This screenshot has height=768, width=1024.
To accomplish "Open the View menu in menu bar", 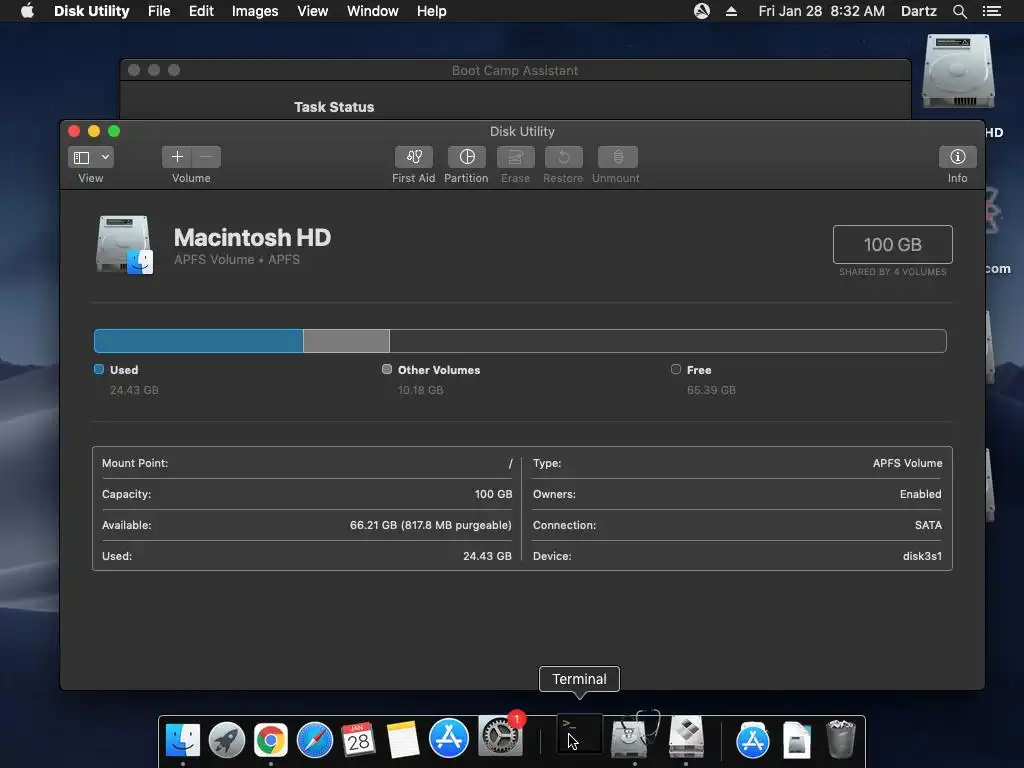I will 312,11.
